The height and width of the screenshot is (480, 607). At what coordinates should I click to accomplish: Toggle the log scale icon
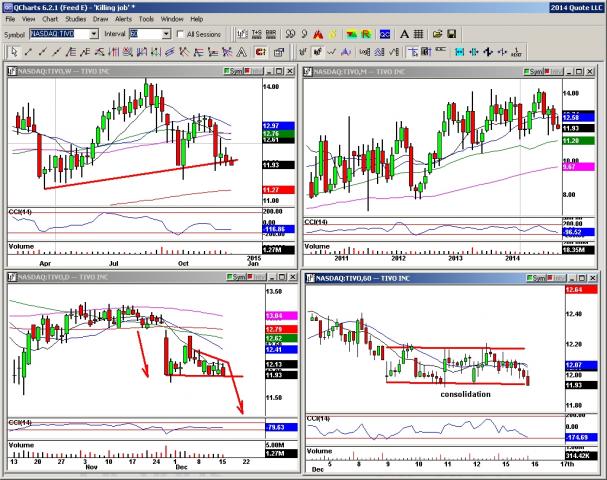pos(365,51)
